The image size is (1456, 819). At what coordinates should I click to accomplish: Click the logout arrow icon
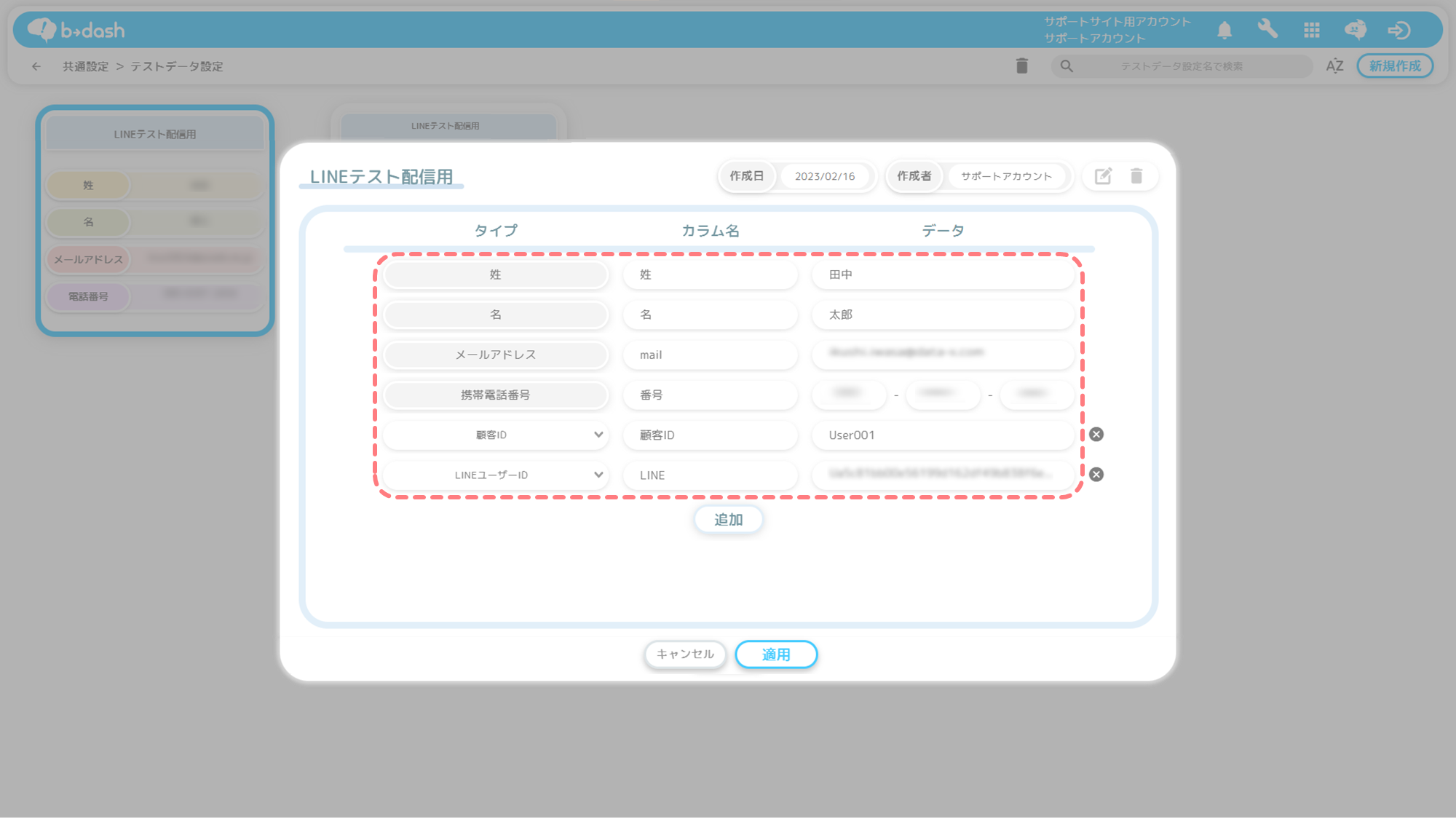(1399, 30)
